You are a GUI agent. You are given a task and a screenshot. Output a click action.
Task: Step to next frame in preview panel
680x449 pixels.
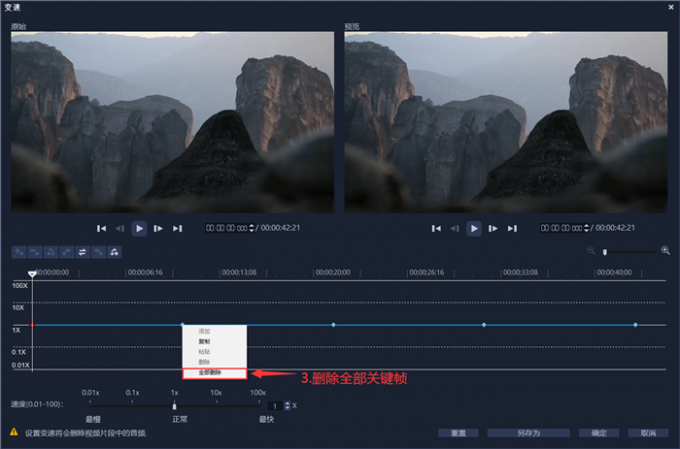point(492,228)
